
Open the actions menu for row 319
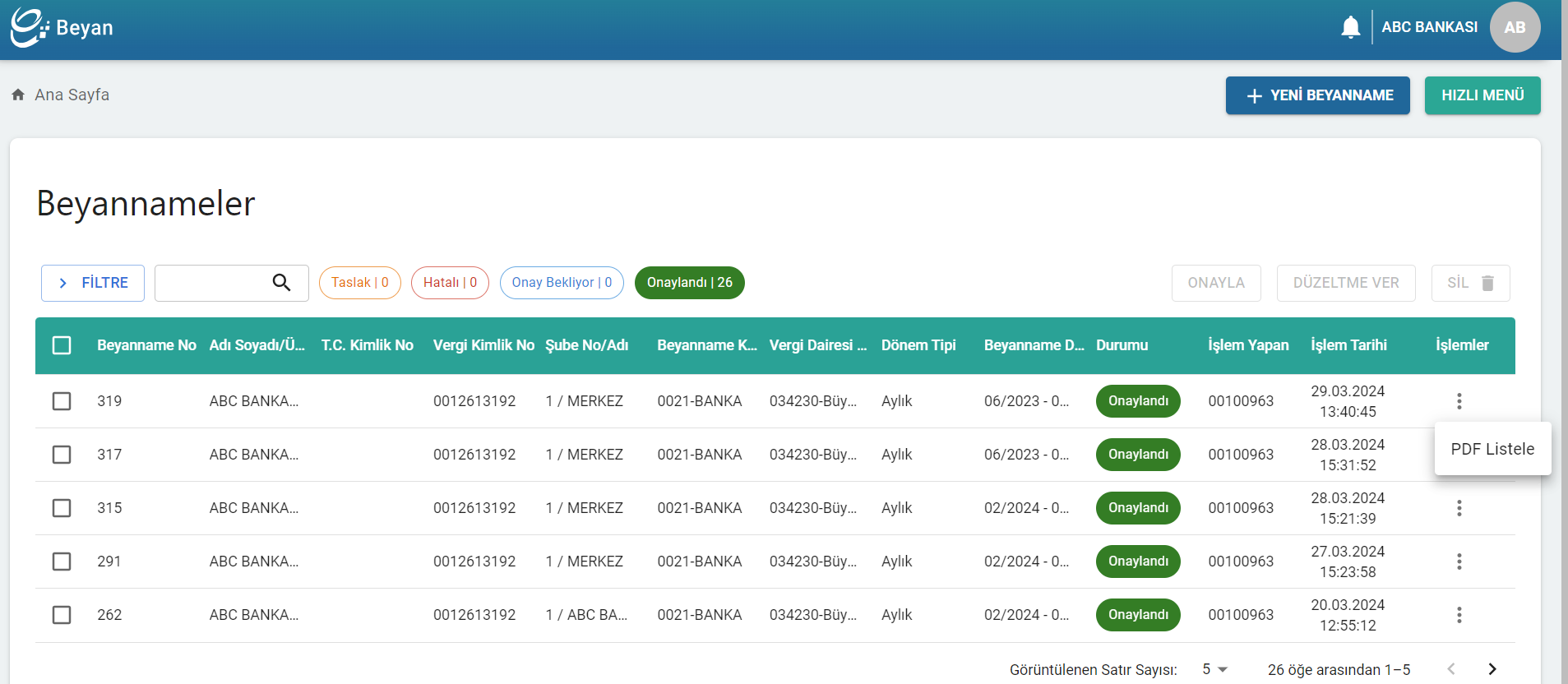pos(1459,401)
